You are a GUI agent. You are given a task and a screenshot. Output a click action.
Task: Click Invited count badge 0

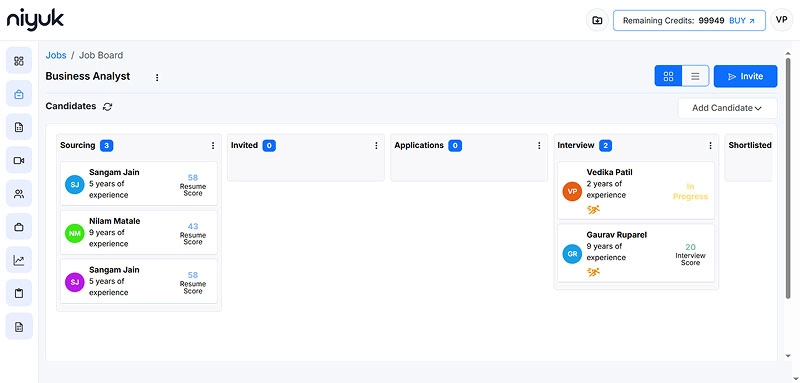pos(269,146)
